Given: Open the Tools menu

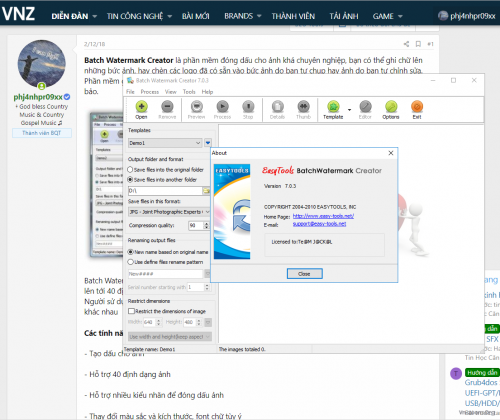Looking at the screenshot, I should pyautogui.click(x=189, y=92).
